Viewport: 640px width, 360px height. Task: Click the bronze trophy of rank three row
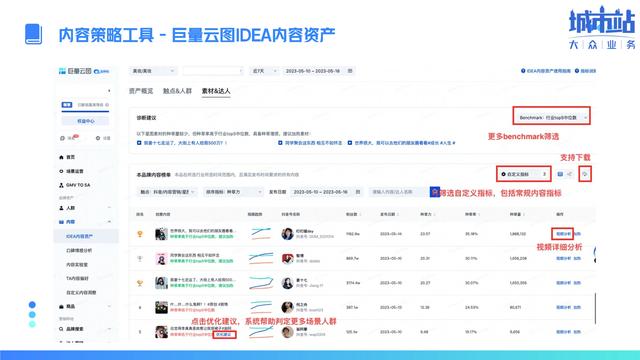point(140,283)
